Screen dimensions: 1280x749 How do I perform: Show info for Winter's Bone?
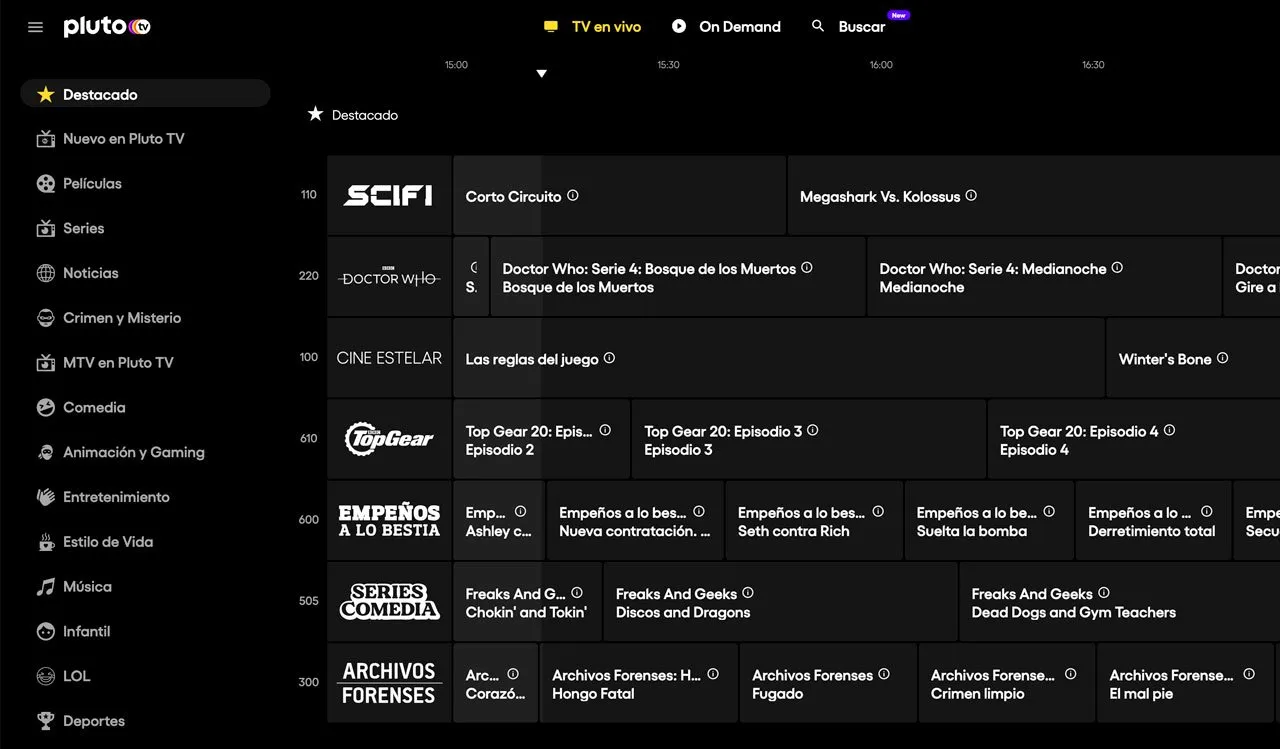[1222, 358]
